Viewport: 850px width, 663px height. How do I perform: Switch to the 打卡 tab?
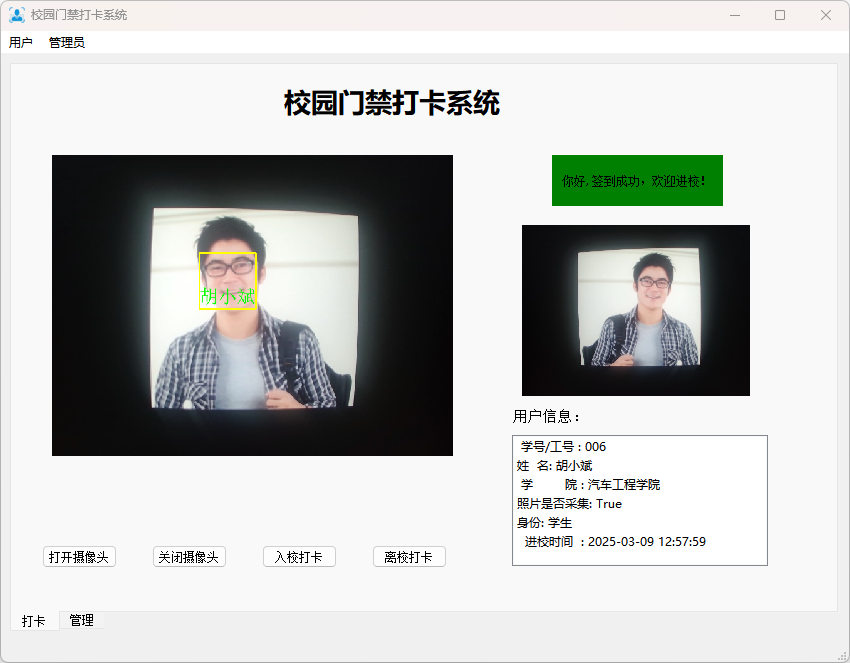pyautogui.click(x=34, y=621)
